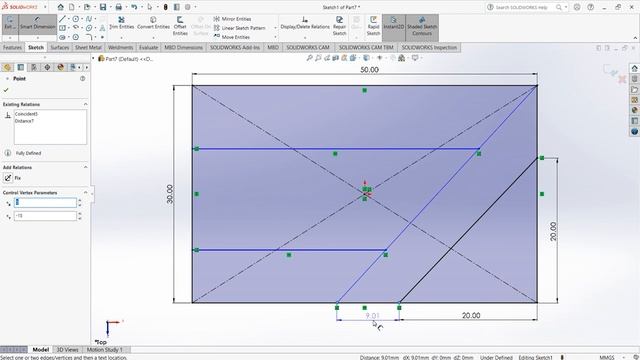Viewport: 640px width, 360px height.
Task: Click the X coordinate input field
Action: click(x=45, y=202)
